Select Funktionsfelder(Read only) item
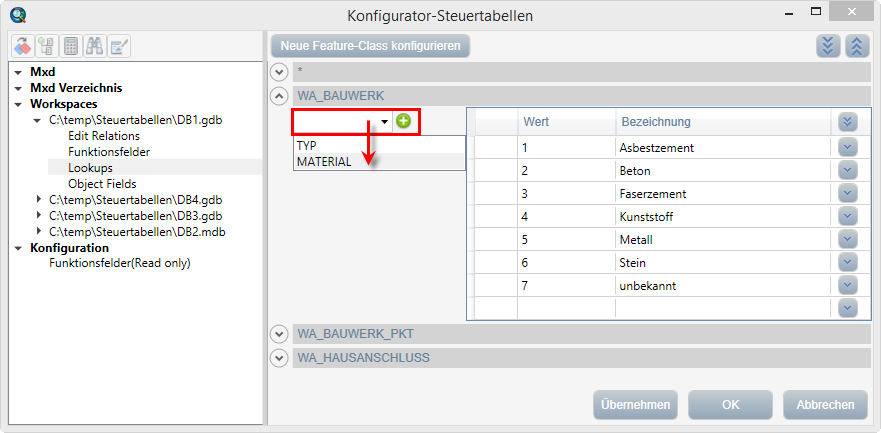The image size is (881, 433). (120, 263)
